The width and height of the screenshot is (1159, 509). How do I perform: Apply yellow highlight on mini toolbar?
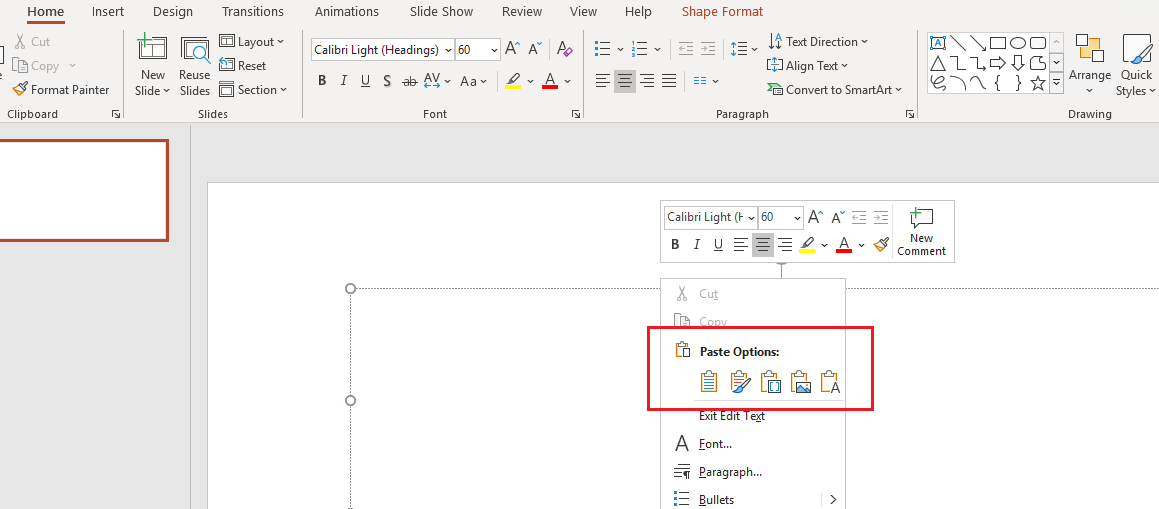[x=807, y=245]
